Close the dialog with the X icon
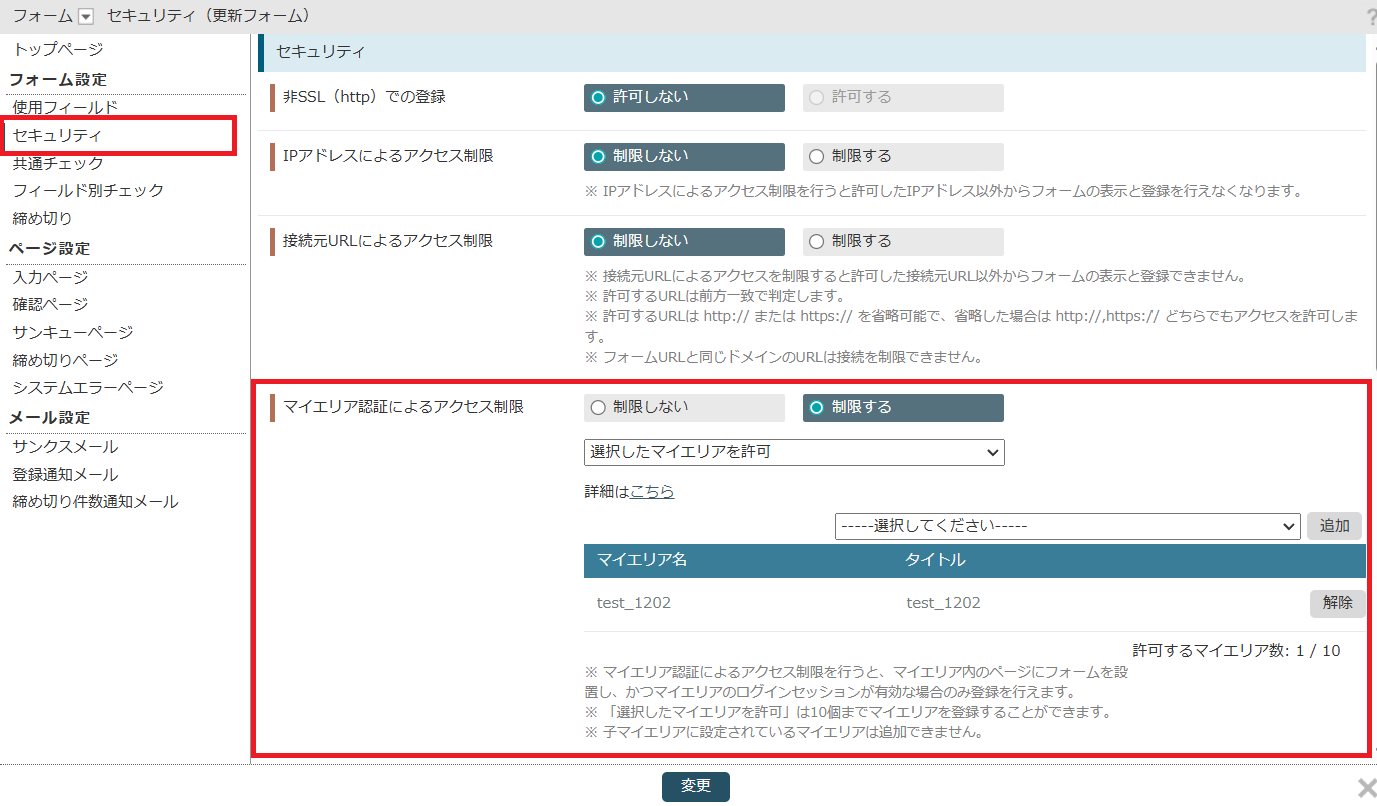Viewport: 1377px width, 806px height. tap(1366, 786)
